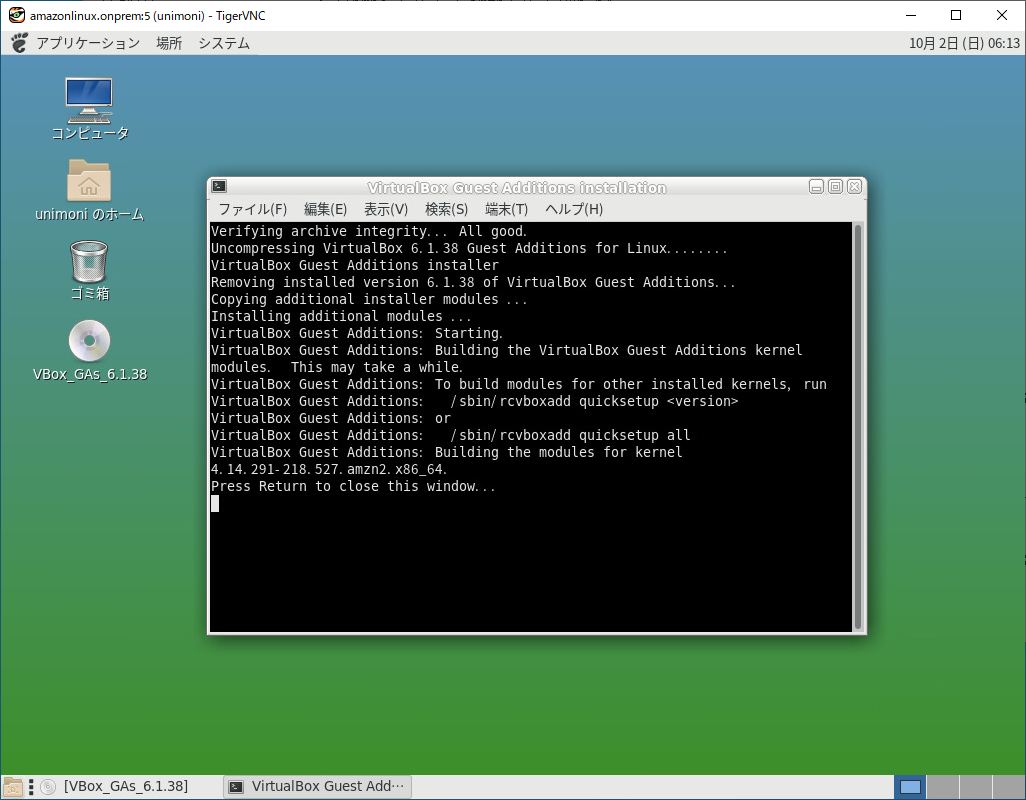
Task: Click the disc icon in the taskbar
Action: click(47, 786)
